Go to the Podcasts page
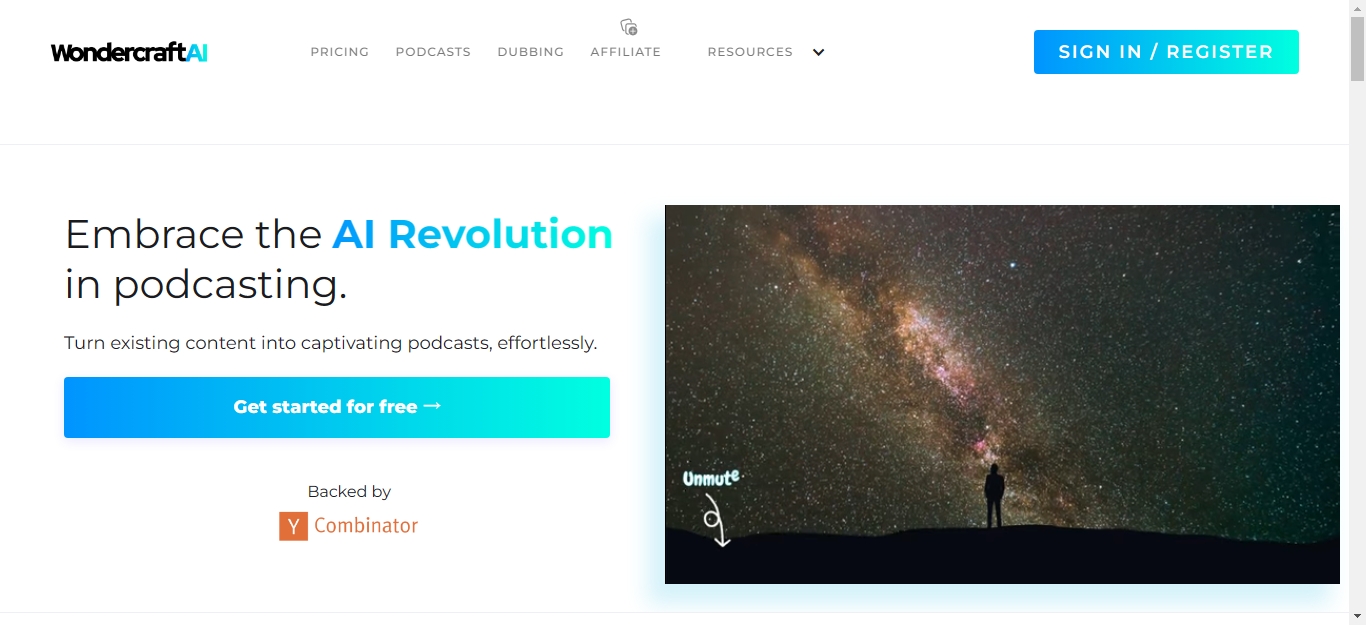 [x=433, y=52]
